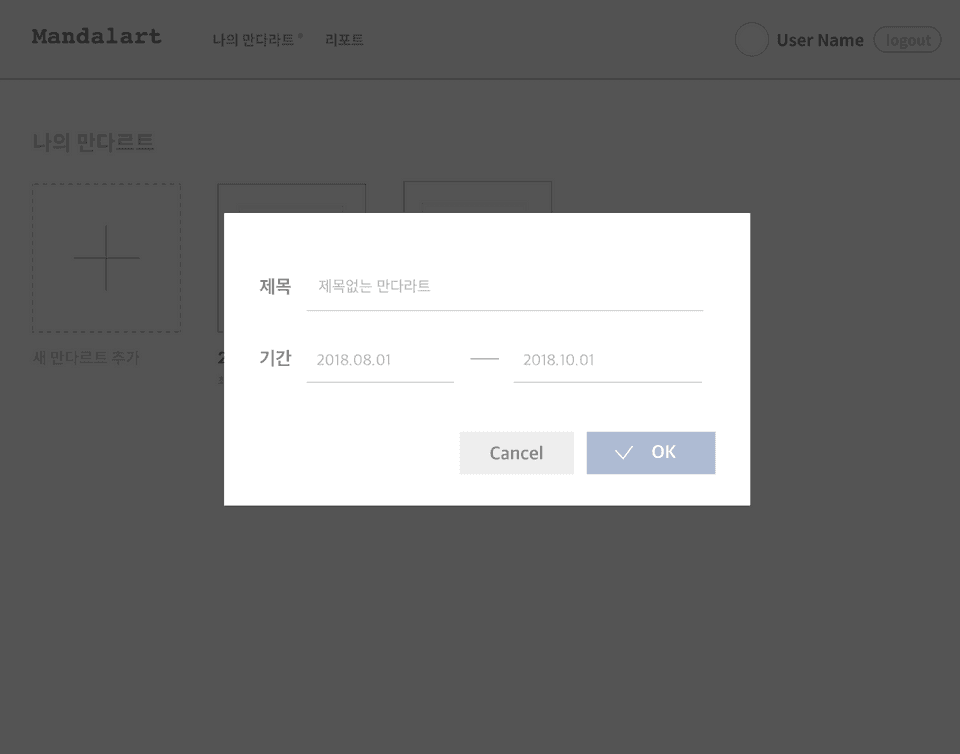Confirm with the OK button

click(651, 452)
